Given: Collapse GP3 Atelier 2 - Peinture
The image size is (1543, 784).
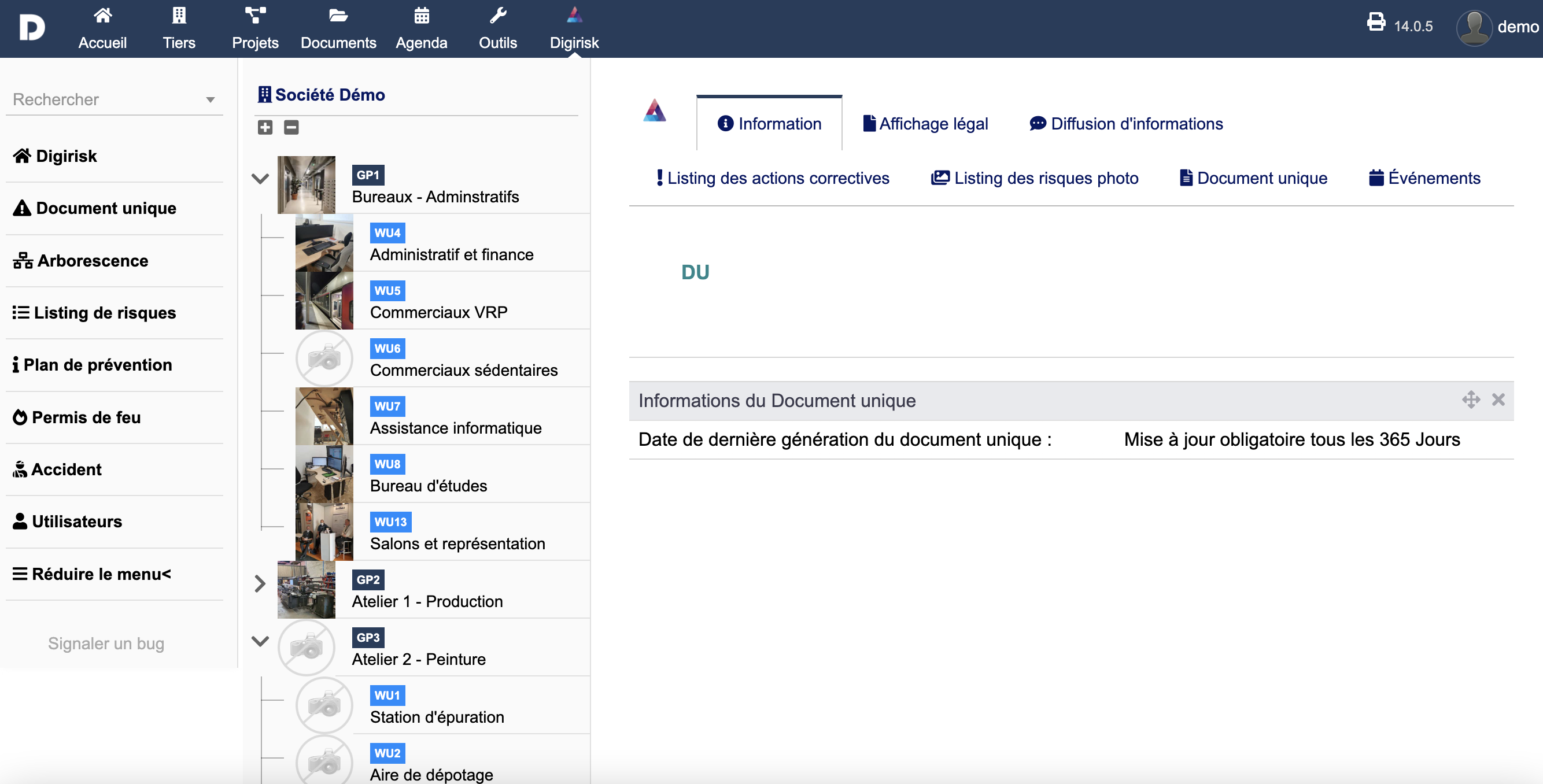Looking at the screenshot, I should coord(260,641).
